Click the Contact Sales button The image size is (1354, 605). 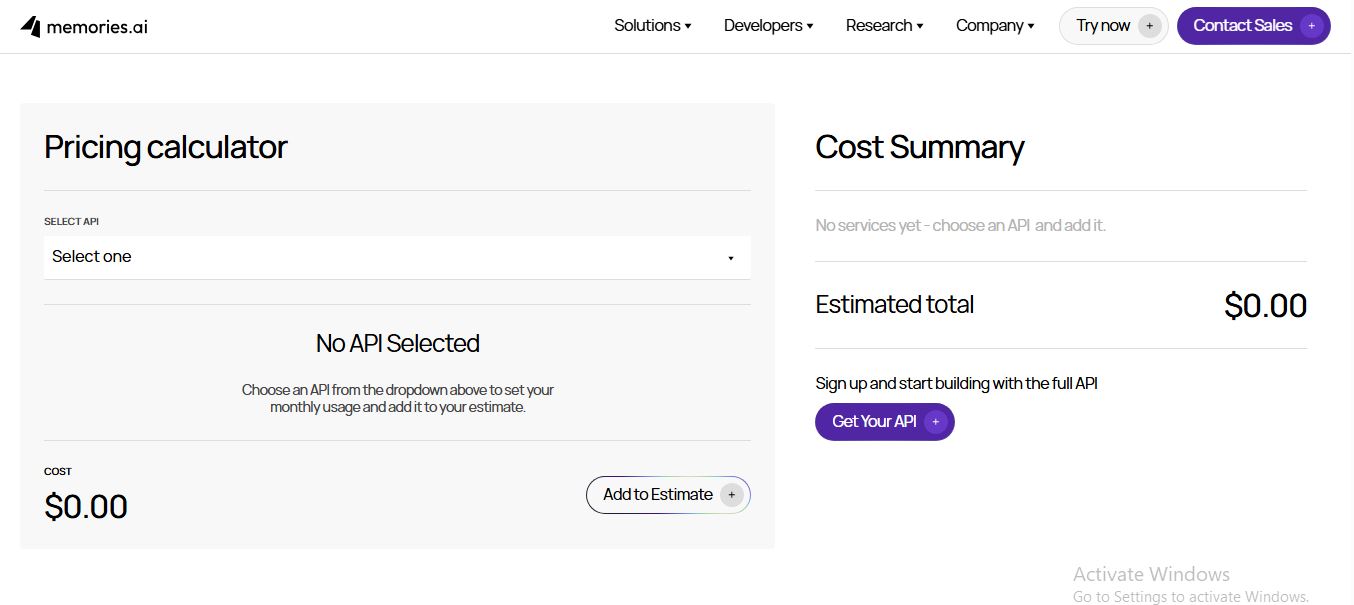coord(1254,26)
